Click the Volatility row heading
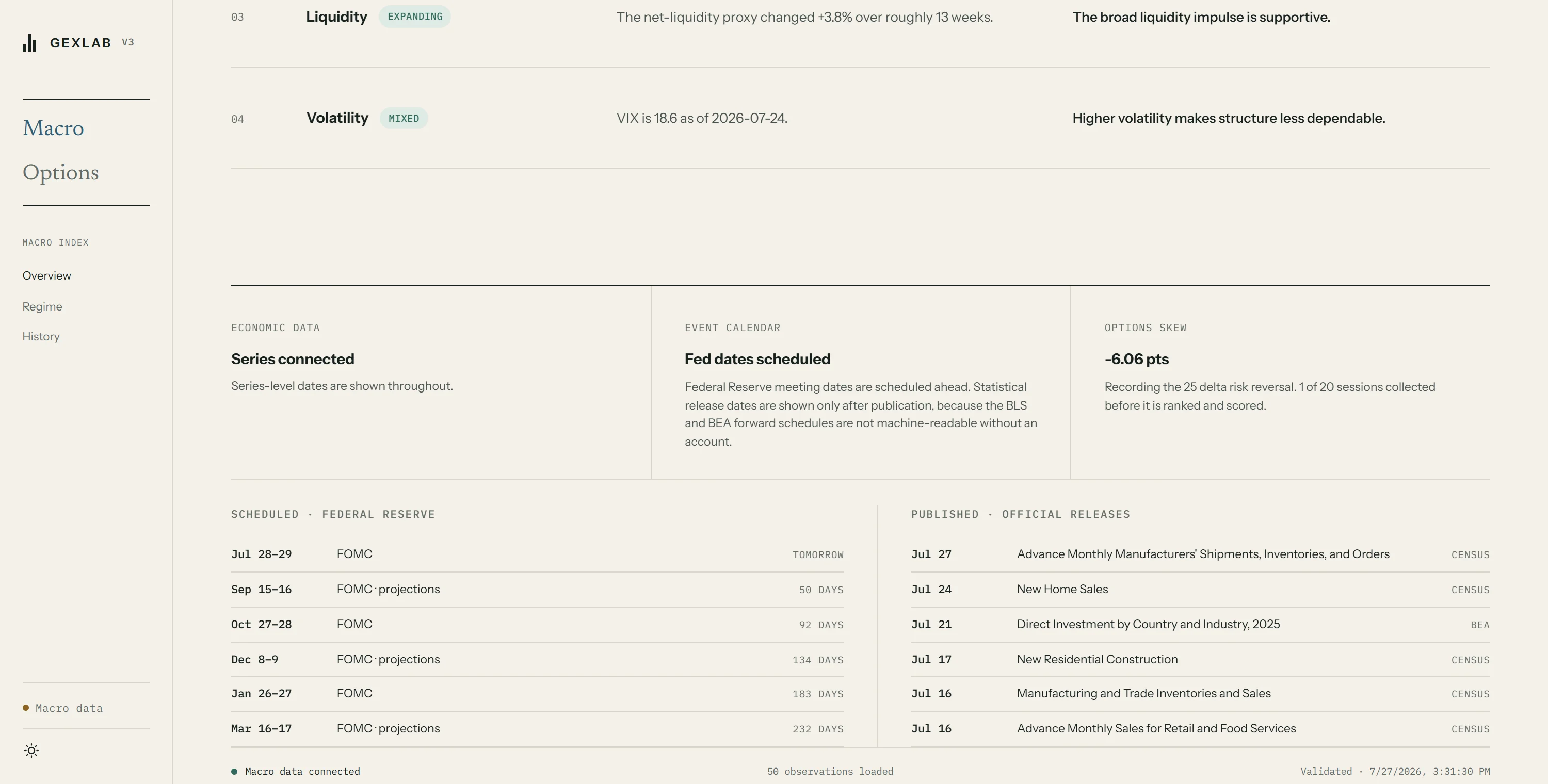Screen dimensions: 1548x784 tap(337, 118)
